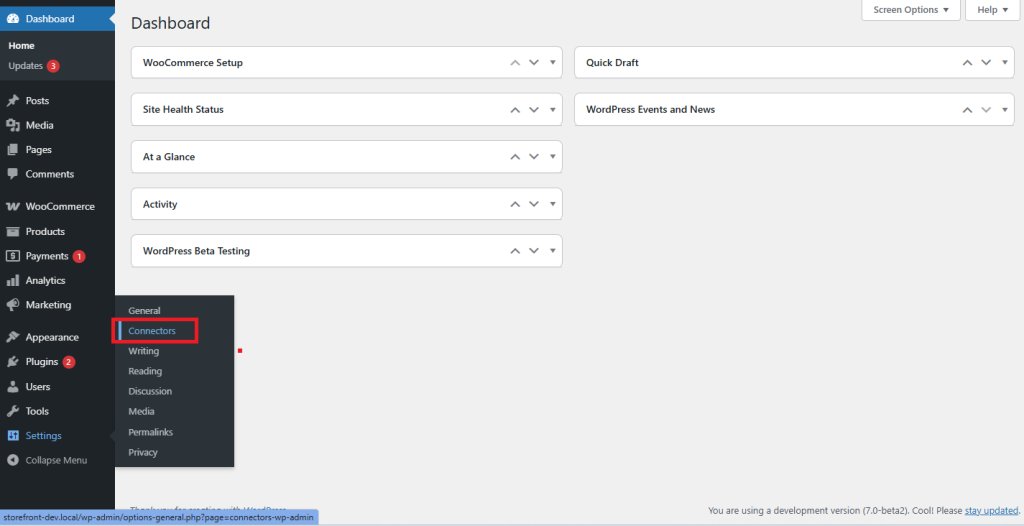Viewport: 1024px width, 526px height.
Task: Toggle the WooCommerce Setup panel triangle
Action: pyautogui.click(x=553, y=63)
